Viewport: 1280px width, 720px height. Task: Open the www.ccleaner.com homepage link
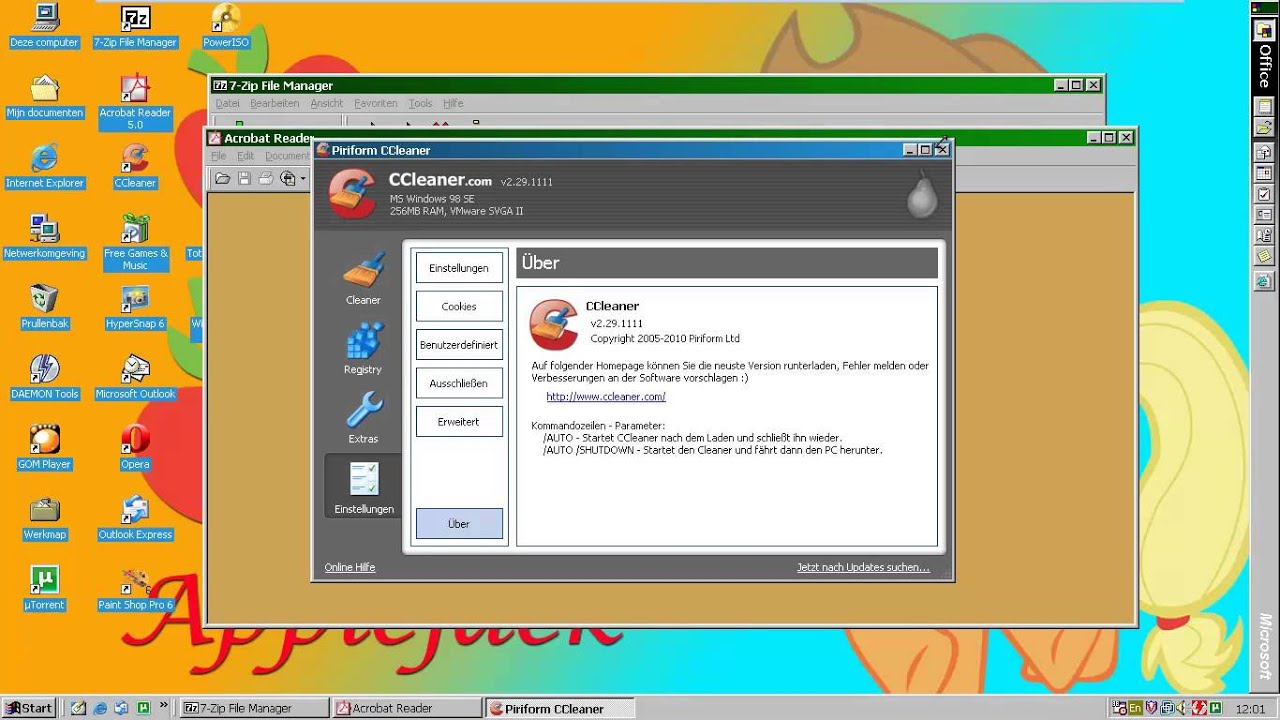coord(606,397)
